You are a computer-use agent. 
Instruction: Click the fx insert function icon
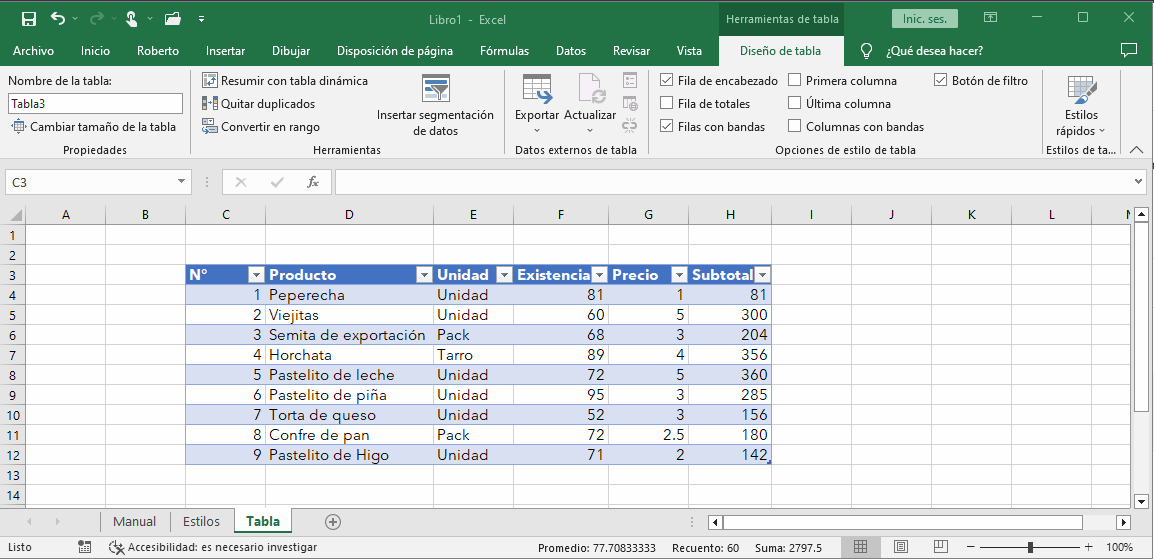point(313,182)
